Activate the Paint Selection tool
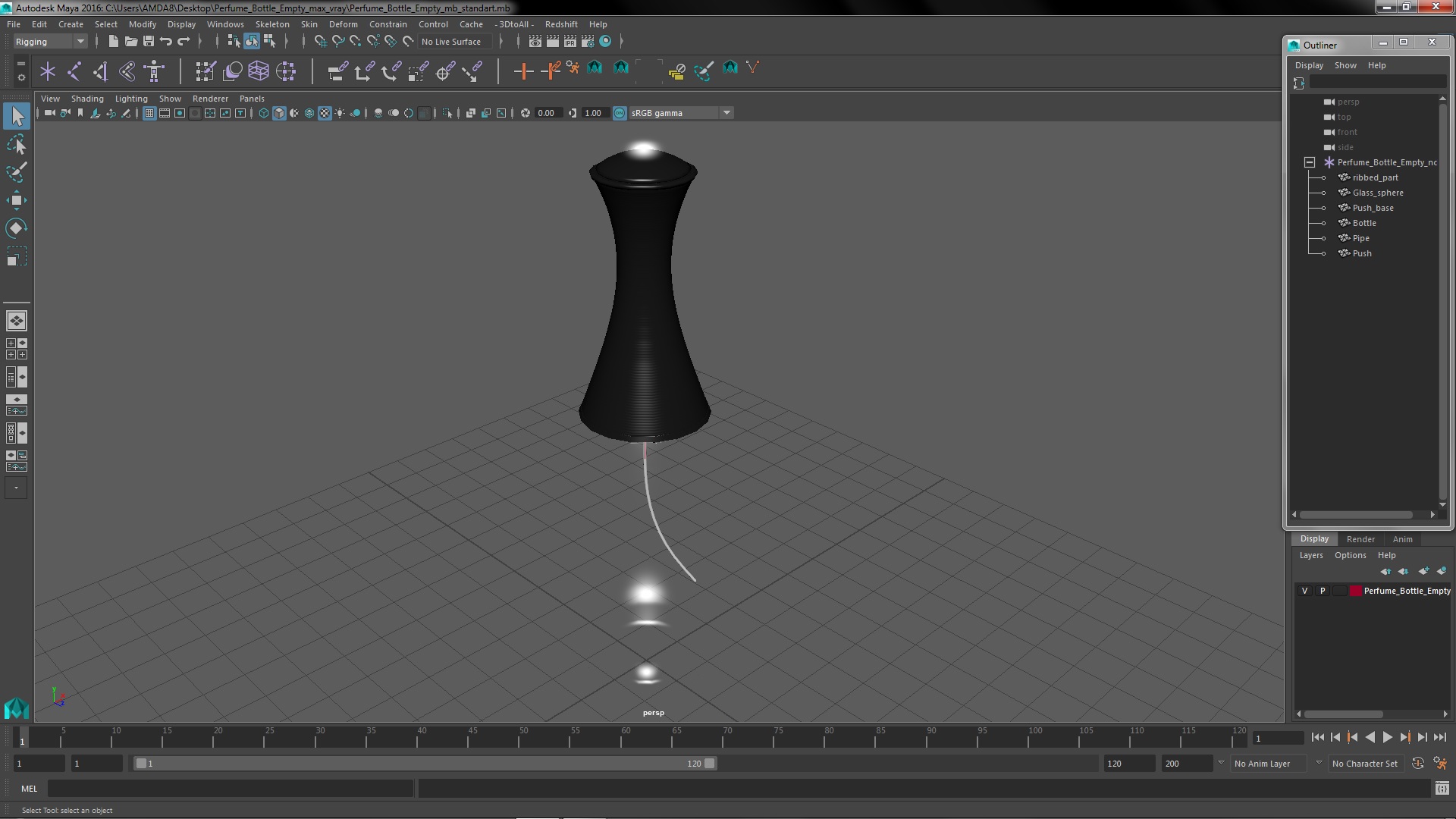 [17, 172]
